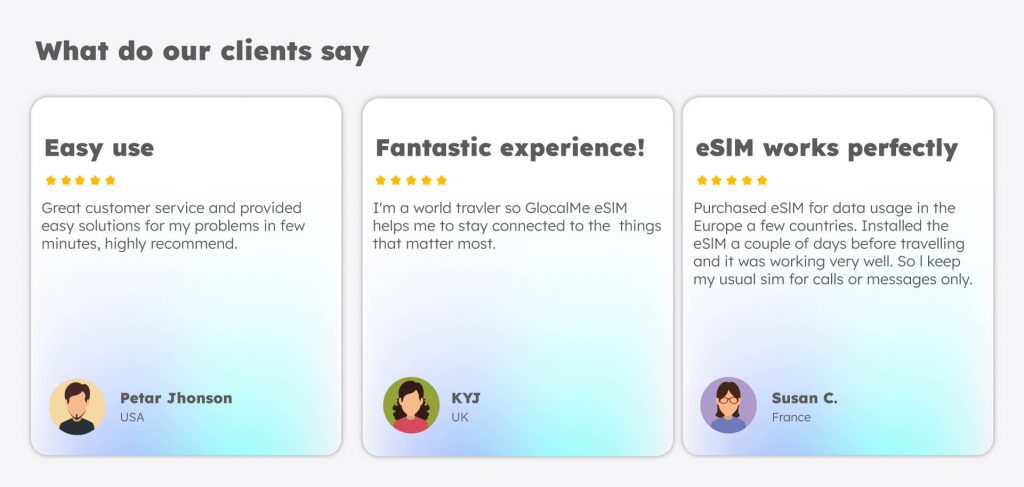Screen dimensions: 1024x487
Task: Click last star in eSIM works perfectly review
Action: coord(762,180)
